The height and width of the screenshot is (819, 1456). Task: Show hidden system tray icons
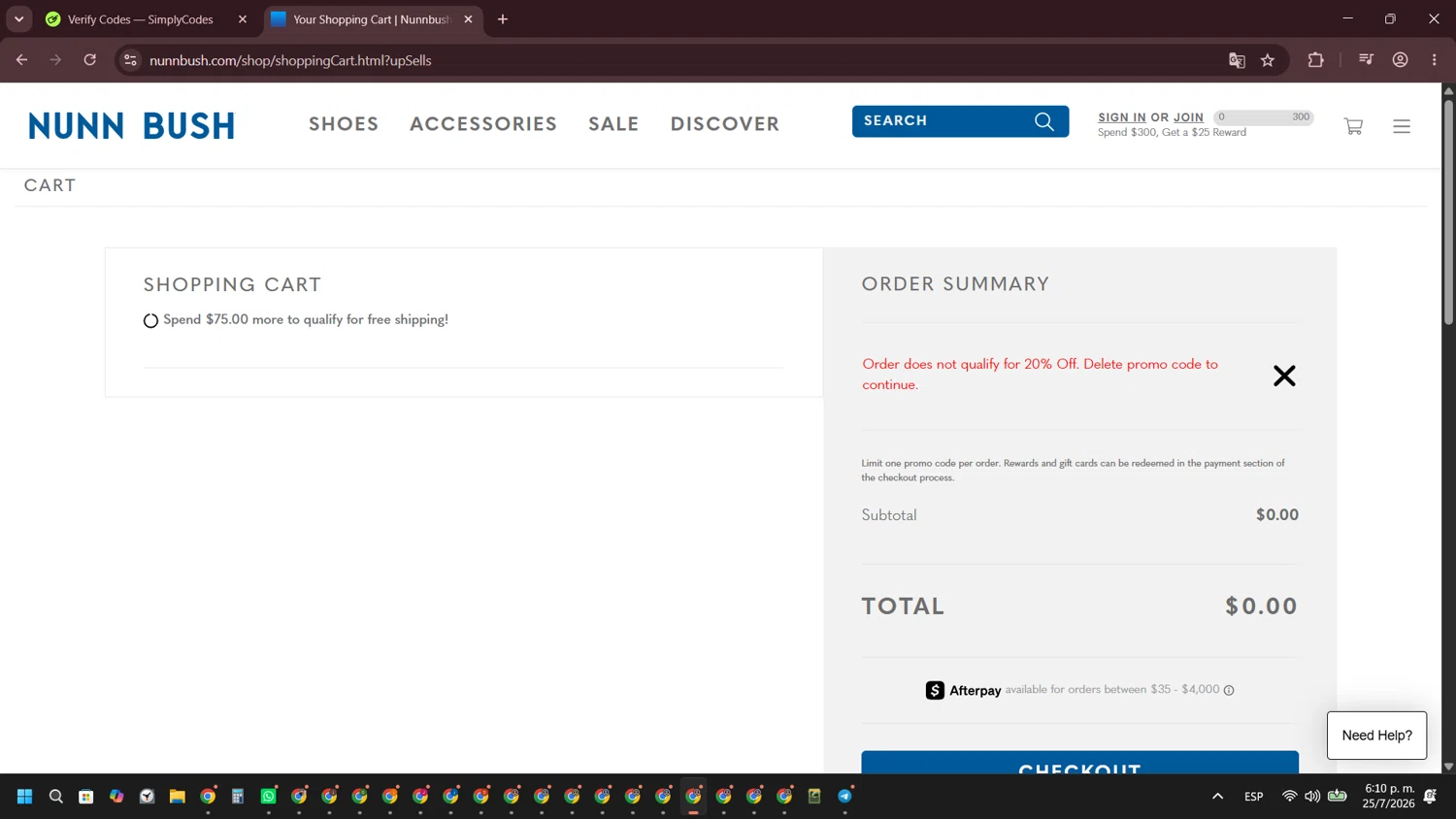1217,797
